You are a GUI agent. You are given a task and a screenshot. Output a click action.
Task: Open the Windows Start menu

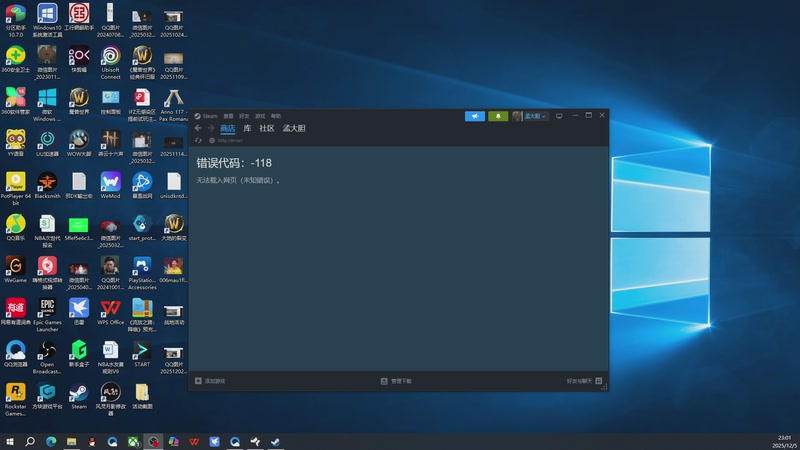[x=10, y=441]
